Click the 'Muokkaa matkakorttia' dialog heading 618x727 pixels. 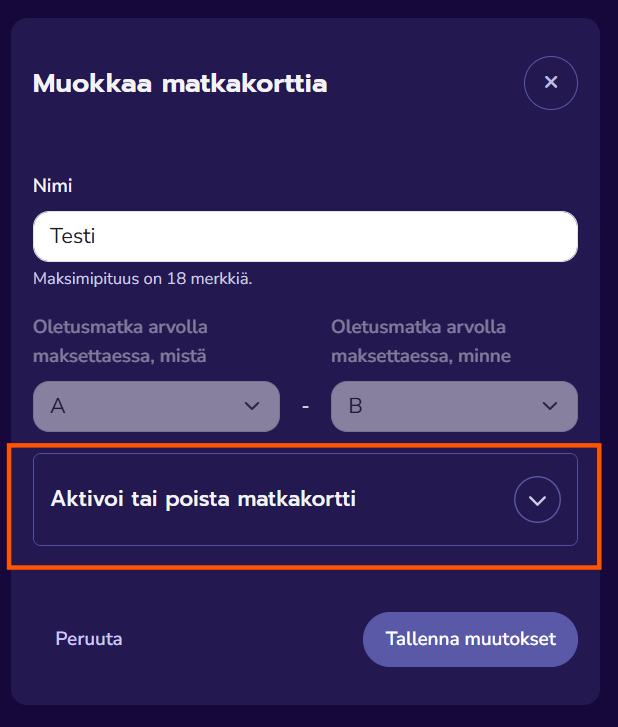[180, 83]
